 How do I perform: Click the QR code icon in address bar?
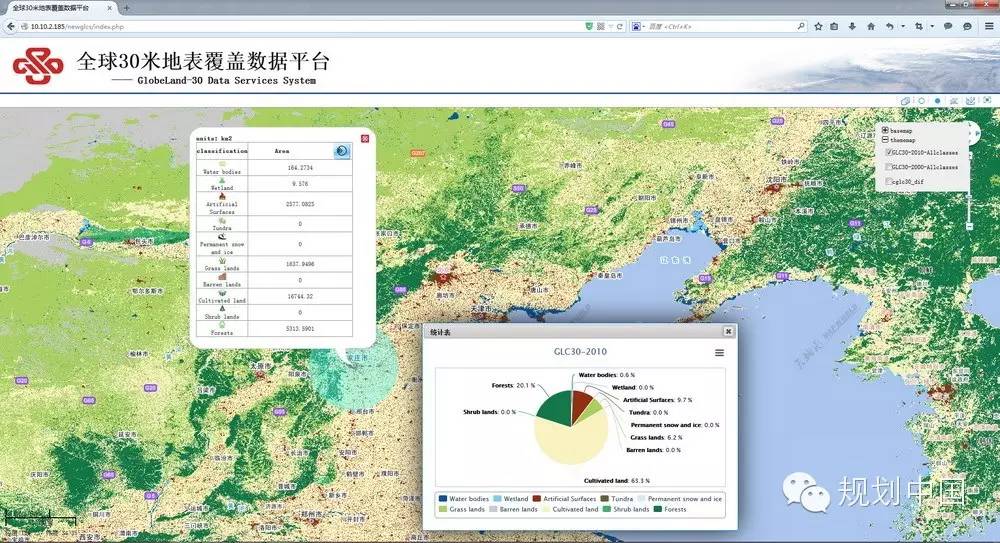coord(601,26)
